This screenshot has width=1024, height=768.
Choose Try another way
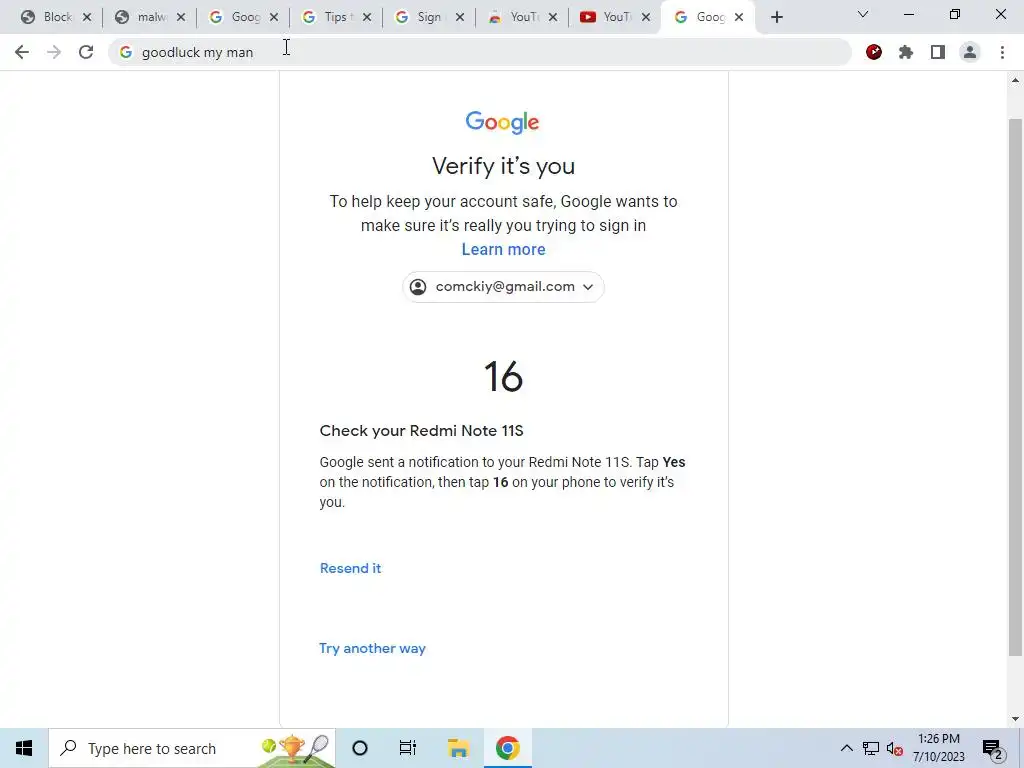(x=372, y=648)
